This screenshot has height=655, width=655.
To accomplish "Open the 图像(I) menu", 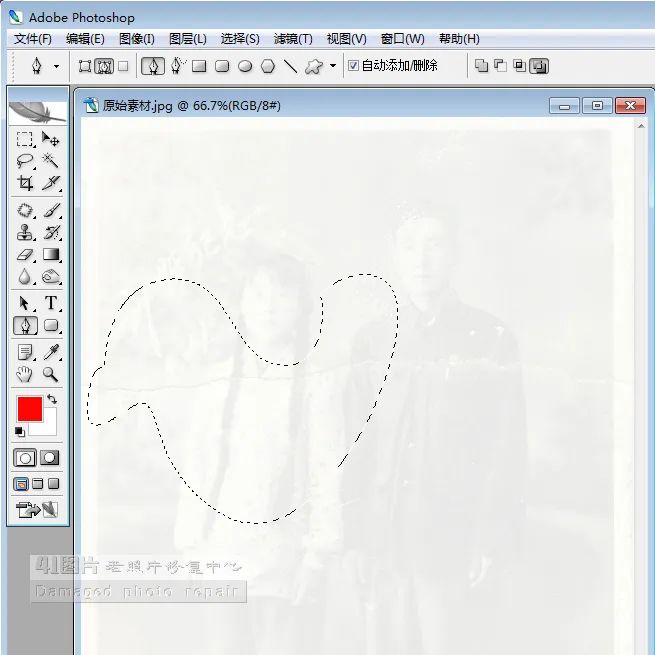I will point(137,39).
